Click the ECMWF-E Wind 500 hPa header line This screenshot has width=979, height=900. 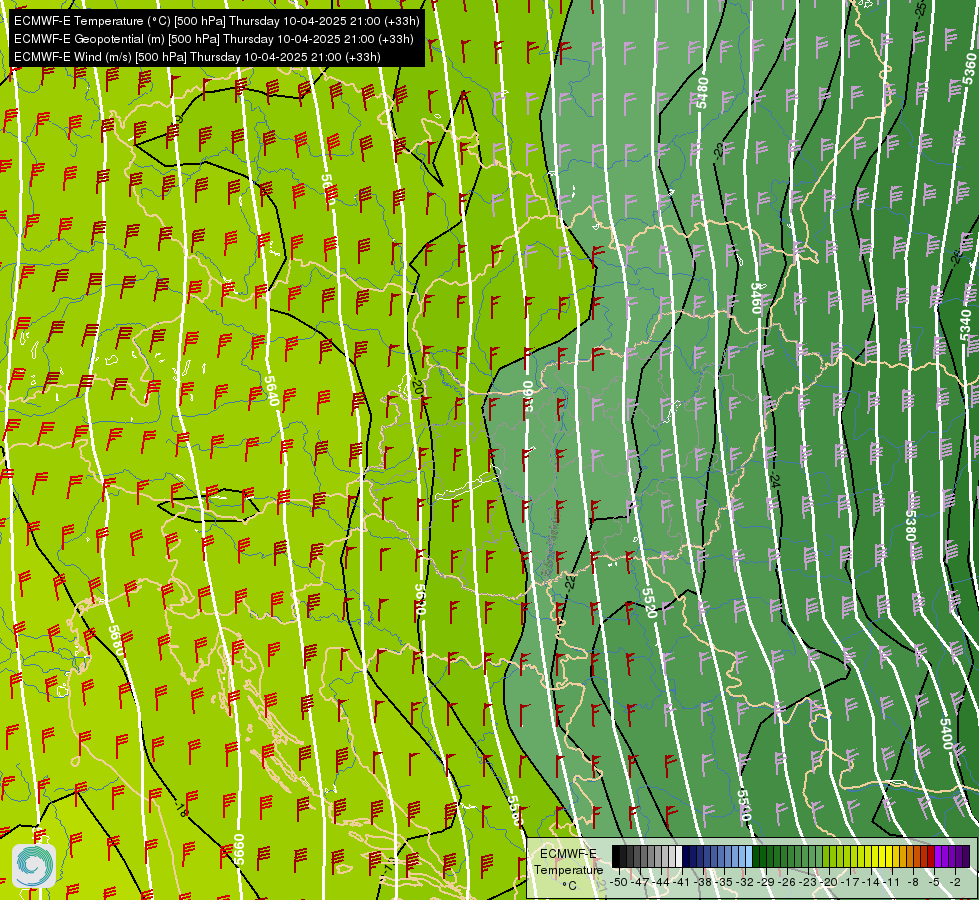[197, 57]
